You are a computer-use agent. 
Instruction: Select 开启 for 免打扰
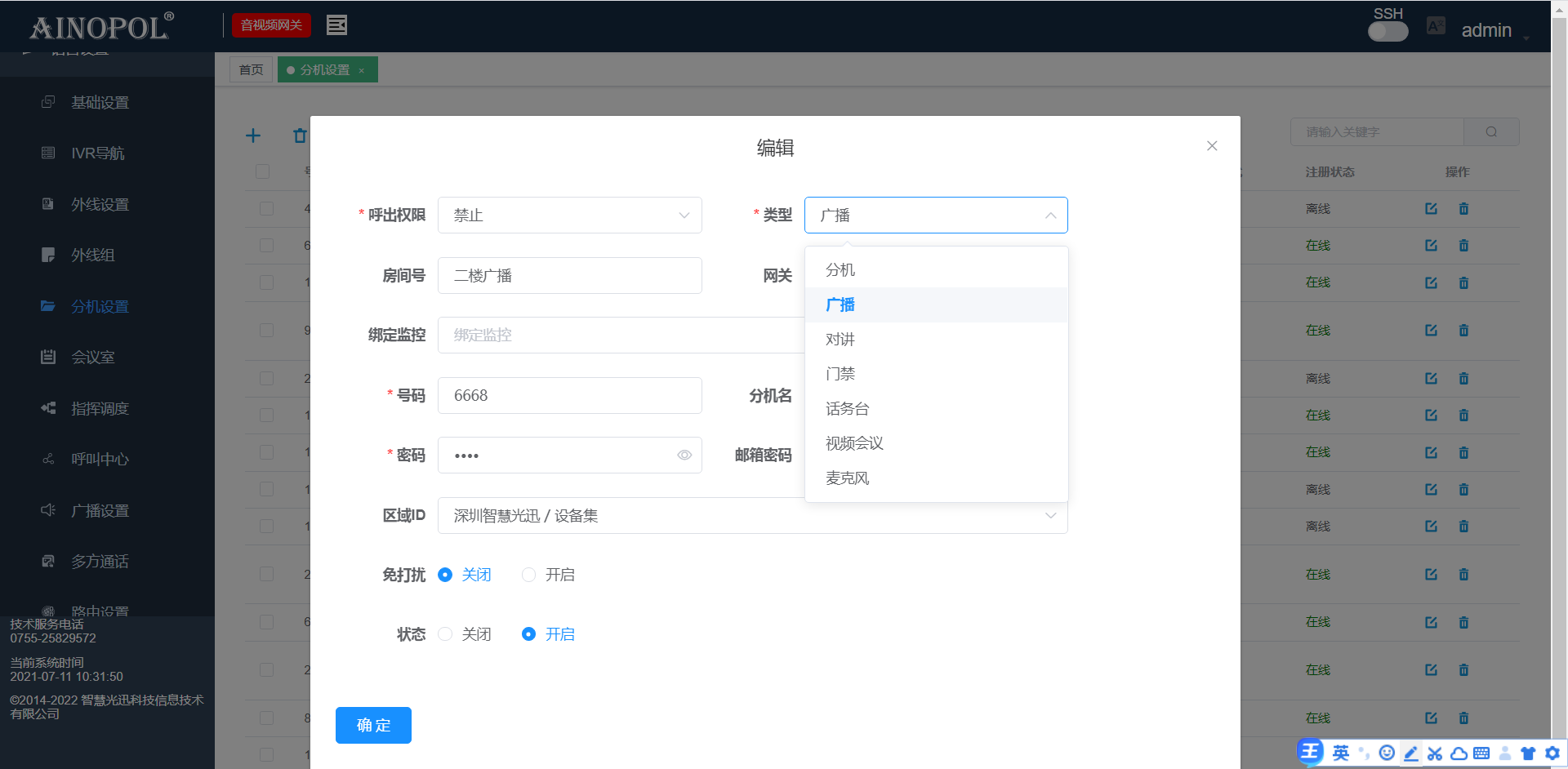click(529, 575)
